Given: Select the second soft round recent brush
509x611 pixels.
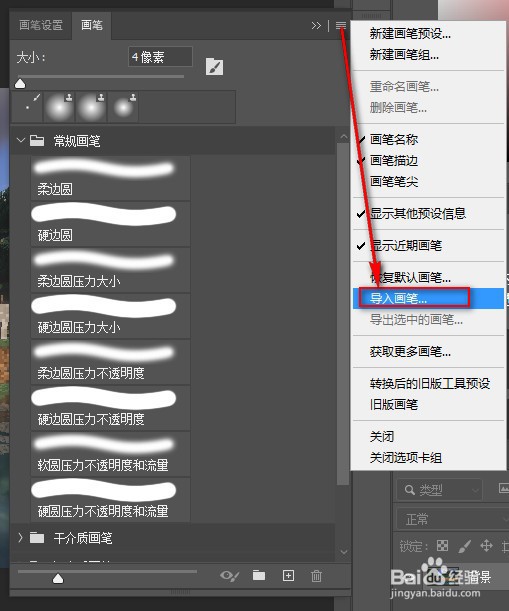Looking at the screenshot, I should [91, 107].
